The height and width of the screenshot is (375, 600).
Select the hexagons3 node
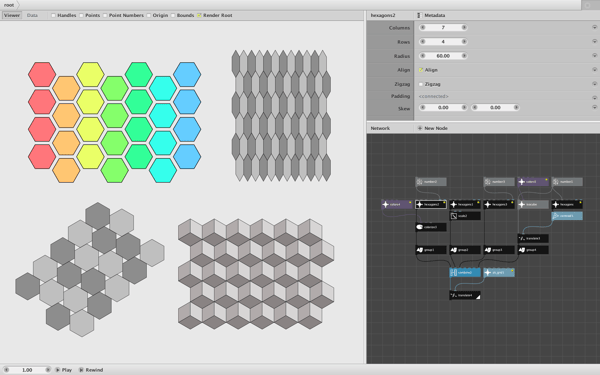[x=499, y=204]
